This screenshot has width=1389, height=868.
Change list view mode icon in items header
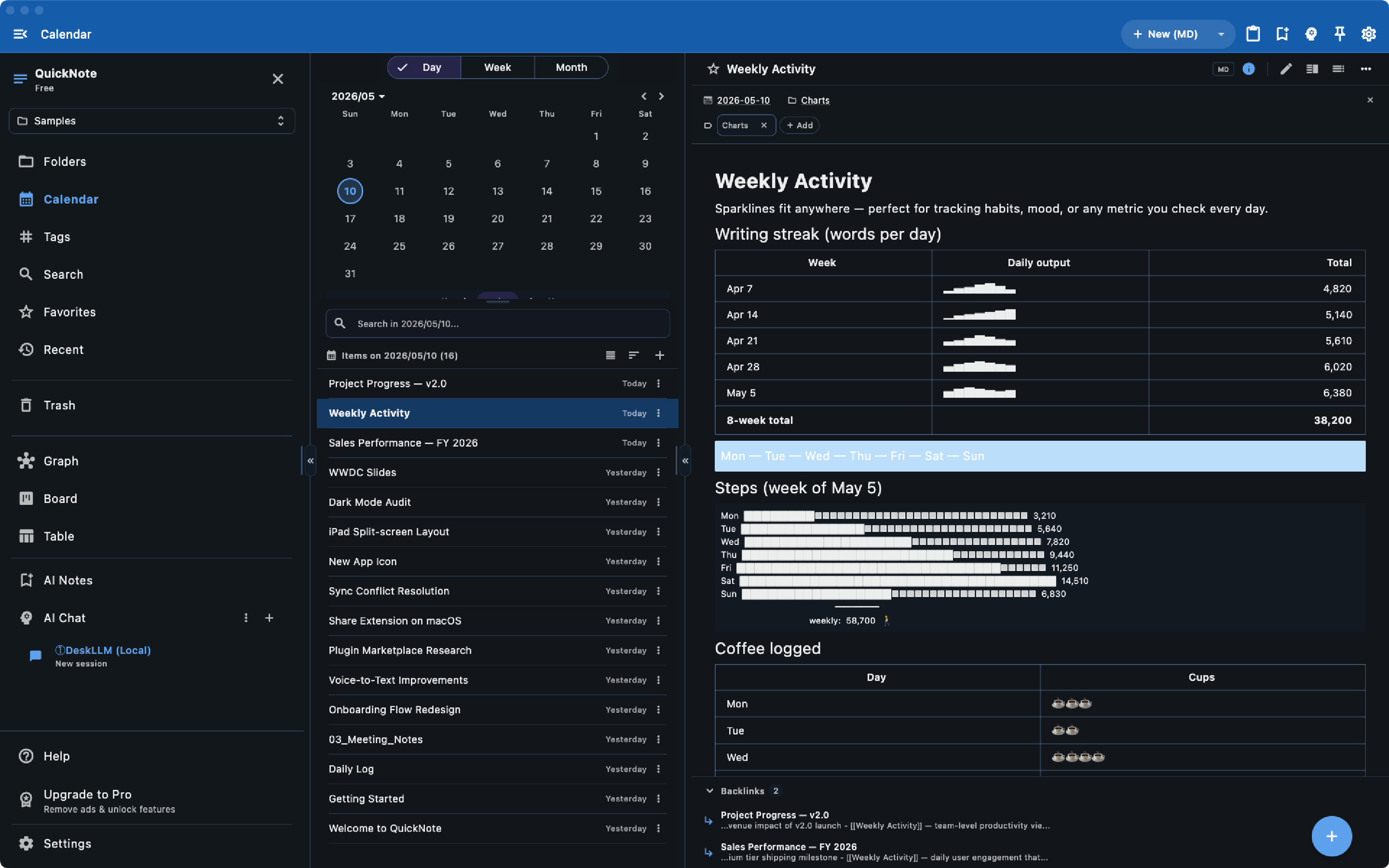click(611, 355)
